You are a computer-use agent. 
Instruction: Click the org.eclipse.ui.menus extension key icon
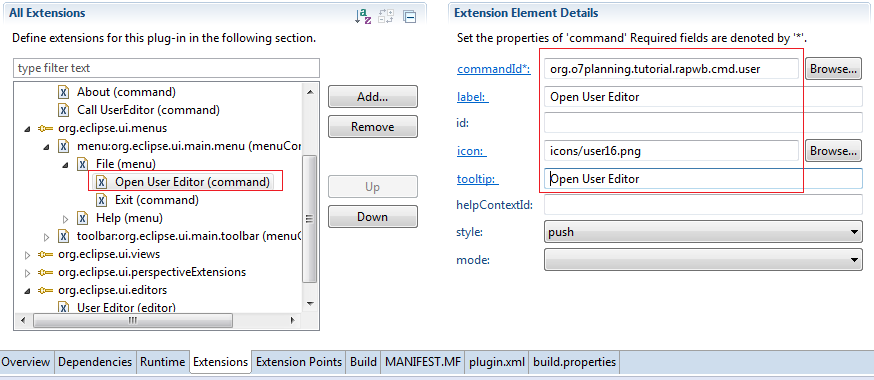(x=46, y=128)
